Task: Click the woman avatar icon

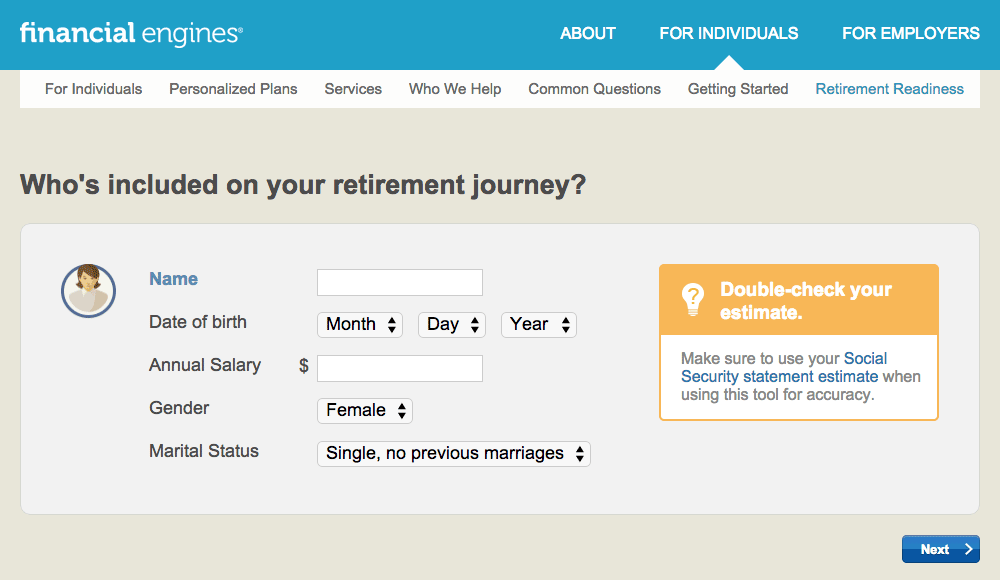Action: [89, 290]
